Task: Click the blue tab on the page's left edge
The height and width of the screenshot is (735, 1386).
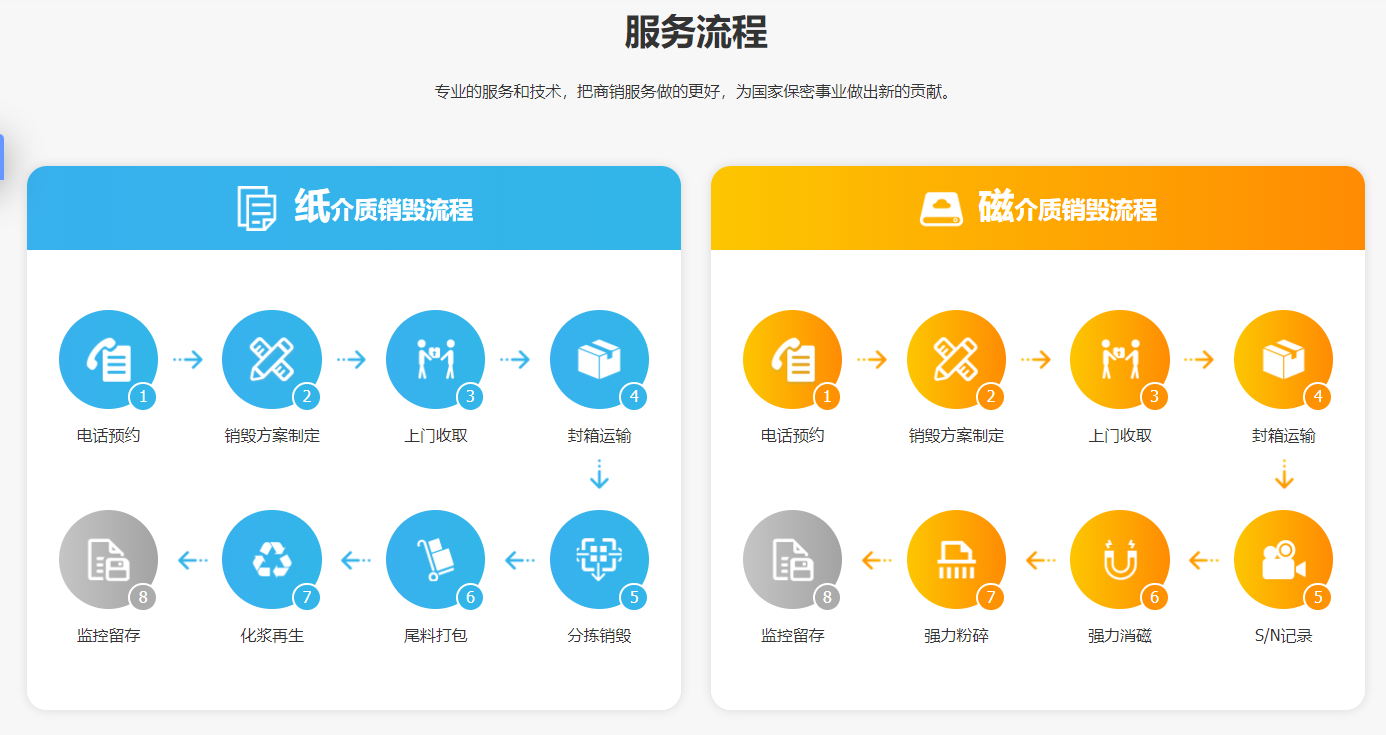Action: [x=2, y=157]
